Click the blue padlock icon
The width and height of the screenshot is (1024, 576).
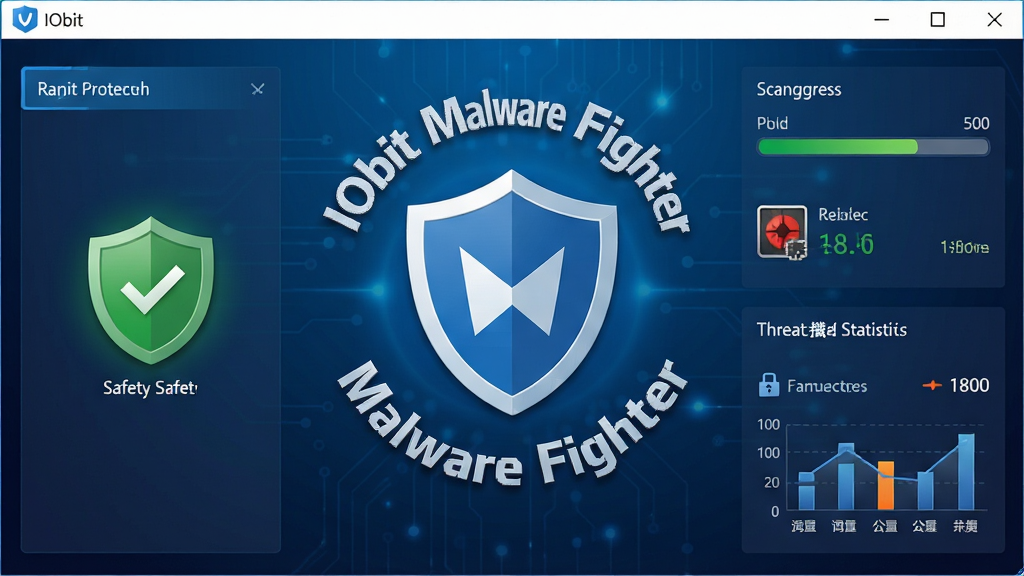[769, 385]
